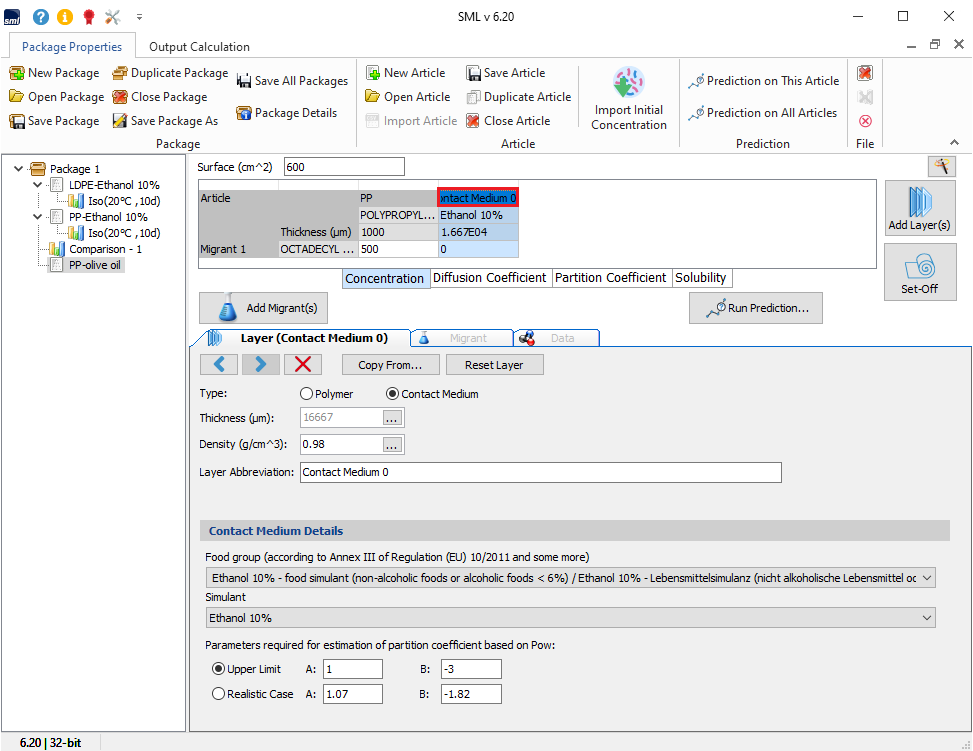Click the Run Prediction button
This screenshot has width=973, height=751.
tap(756, 308)
